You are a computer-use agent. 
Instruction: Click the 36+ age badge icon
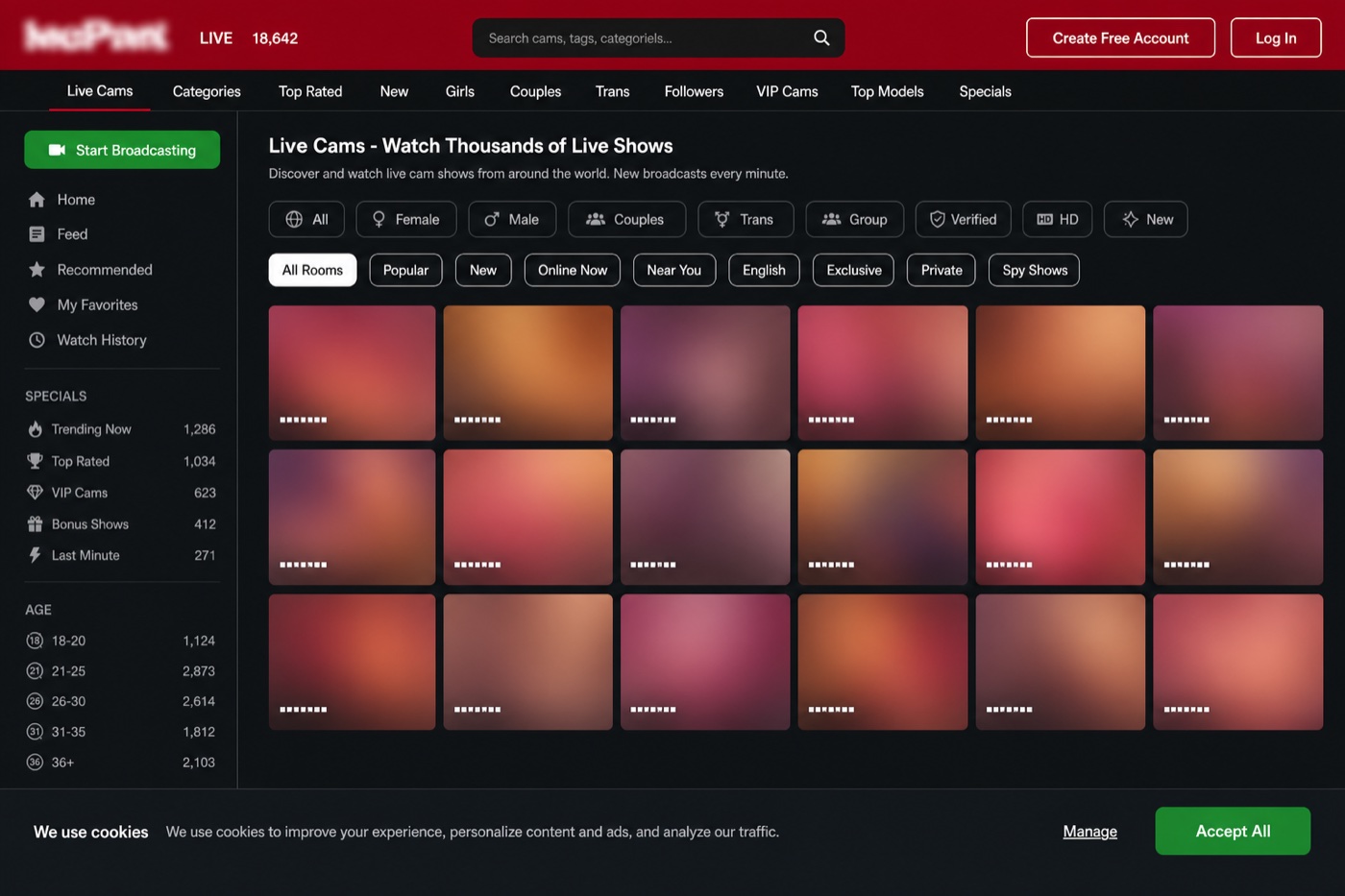tap(35, 763)
